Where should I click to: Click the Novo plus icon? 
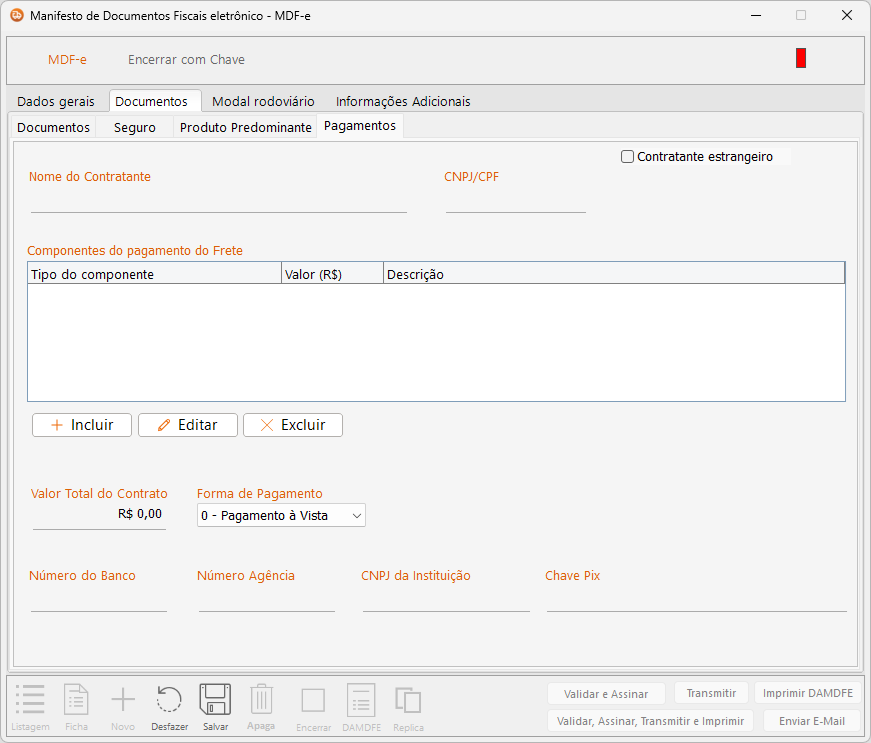(x=123, y=701)
